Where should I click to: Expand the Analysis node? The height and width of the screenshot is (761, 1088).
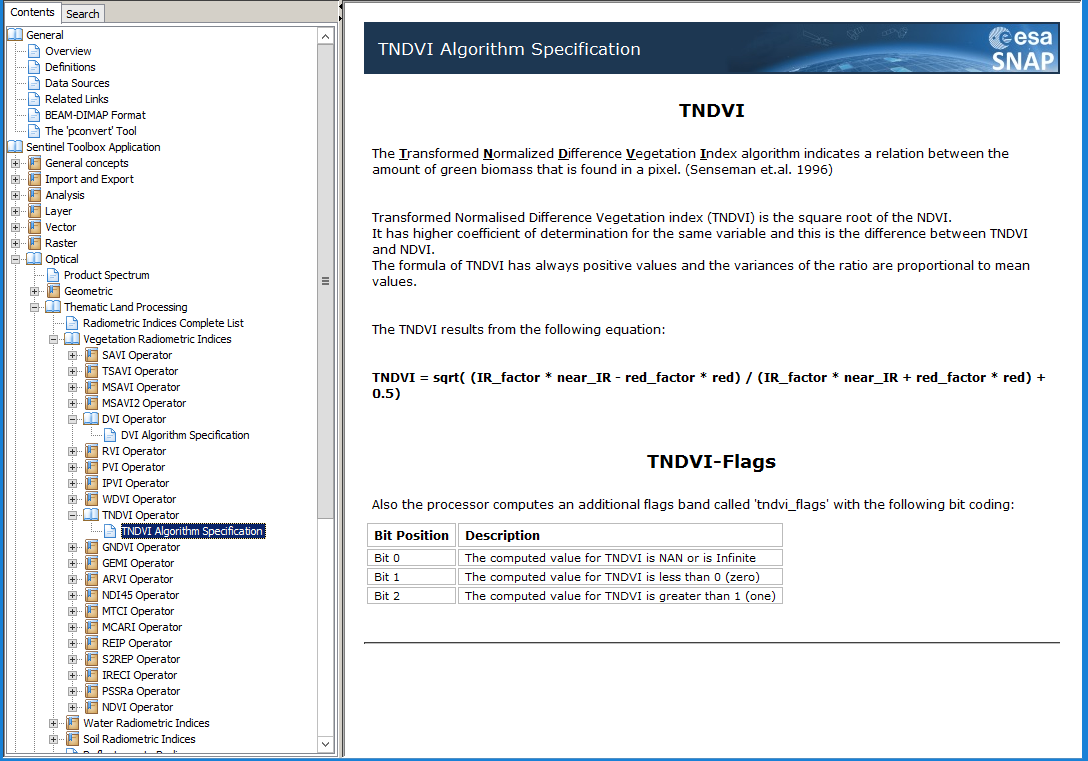click(15, 196)
